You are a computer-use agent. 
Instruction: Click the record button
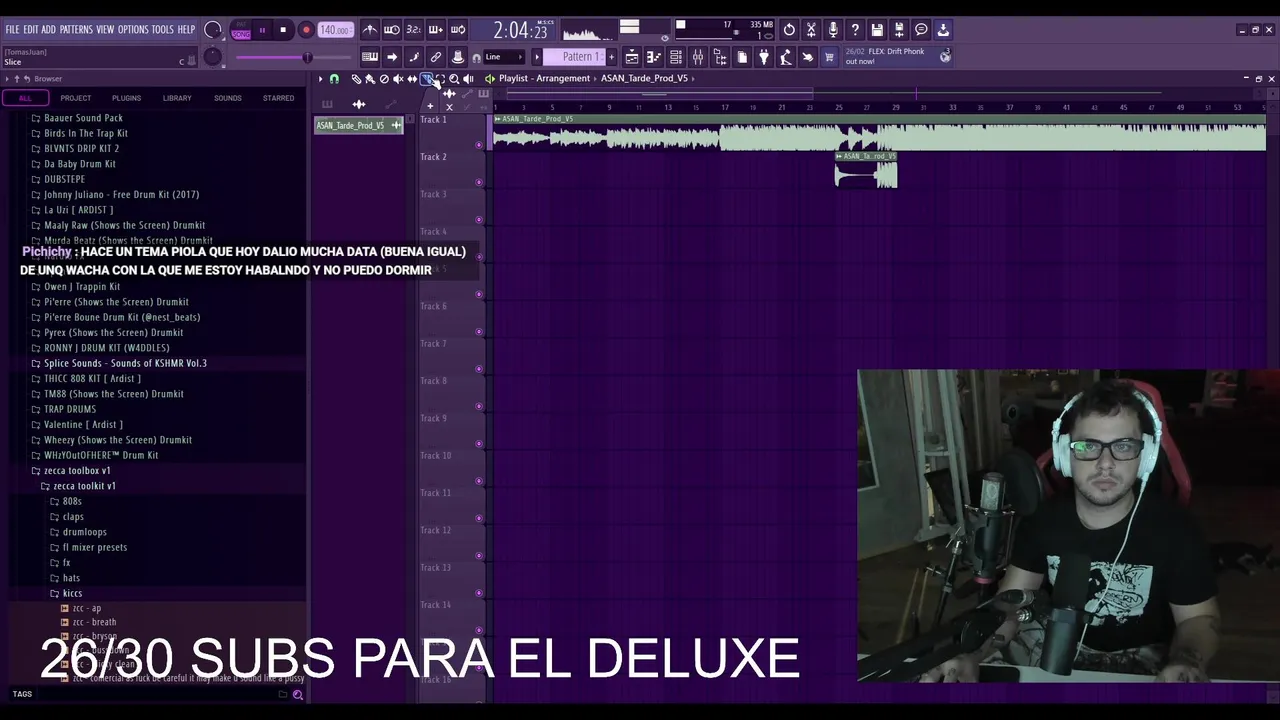pos(306,30)
